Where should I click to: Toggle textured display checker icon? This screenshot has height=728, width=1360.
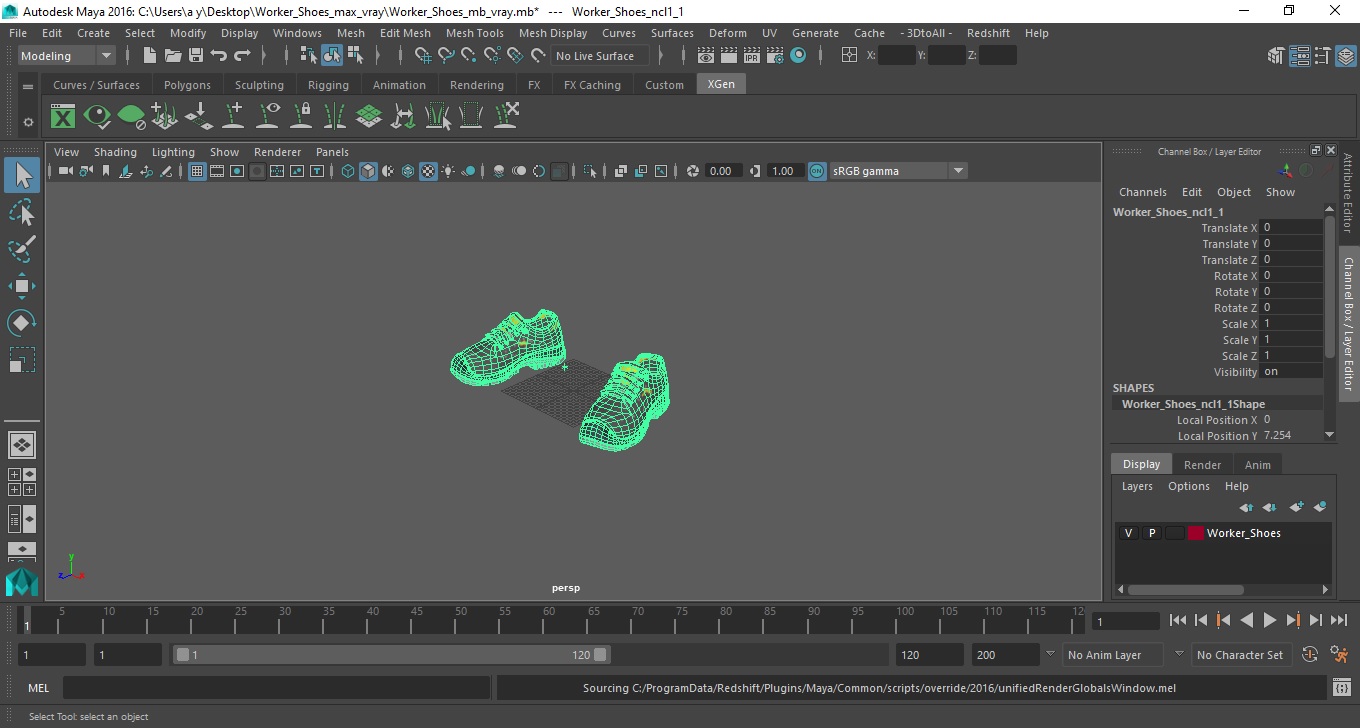coord(428,171)
